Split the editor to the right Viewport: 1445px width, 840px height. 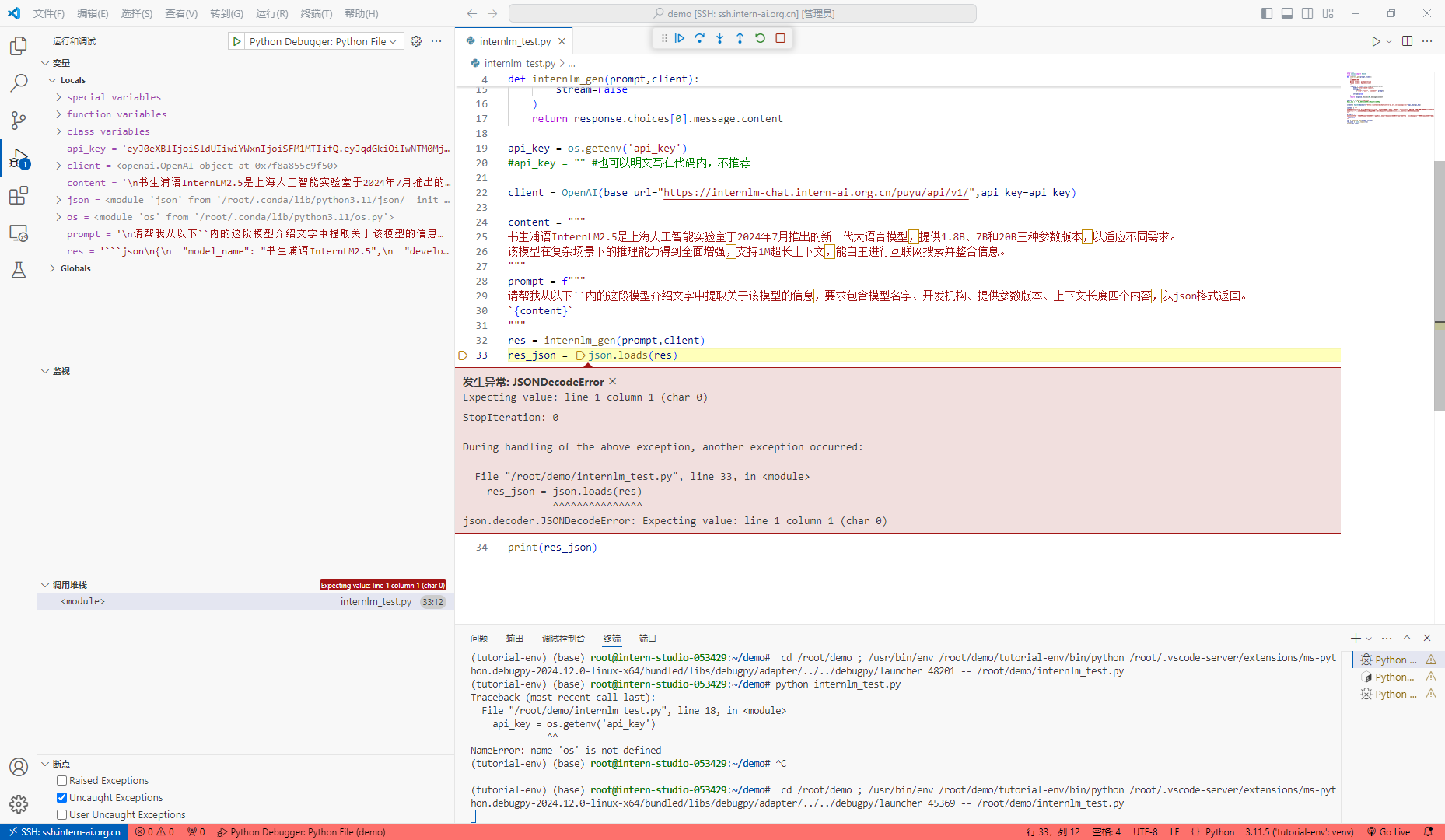pyautogui.click(x=1407, y=41)
